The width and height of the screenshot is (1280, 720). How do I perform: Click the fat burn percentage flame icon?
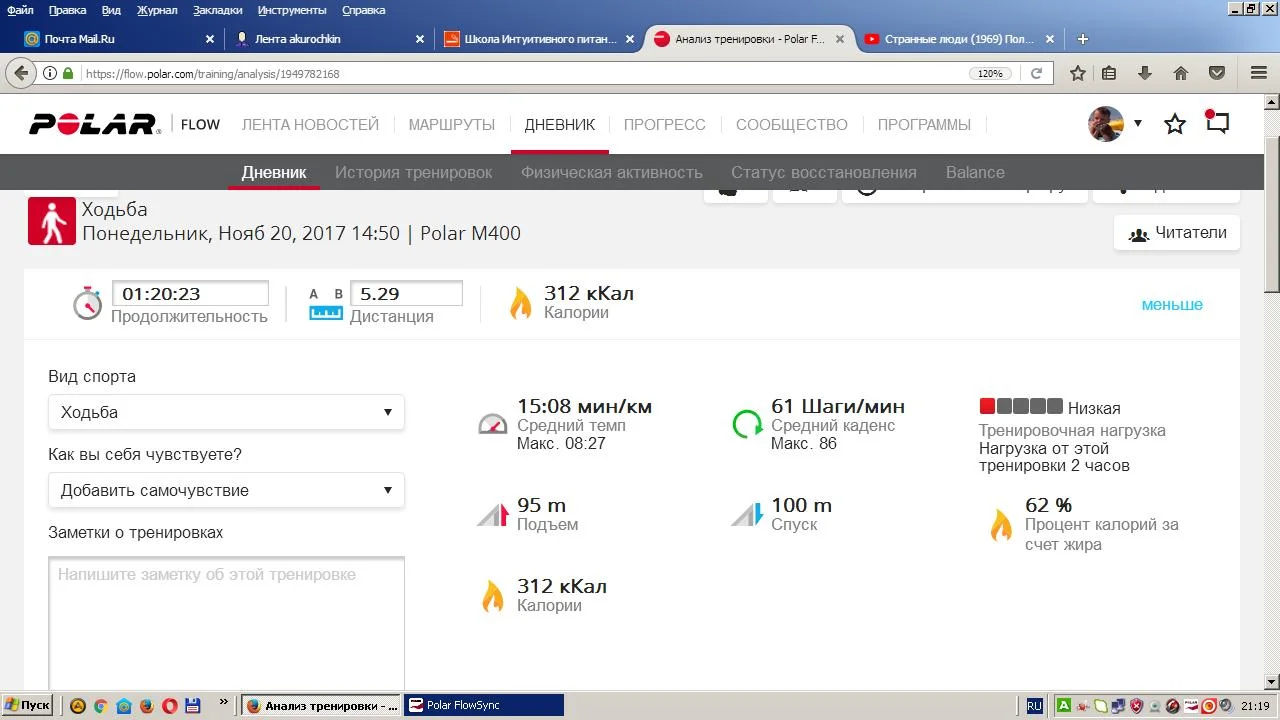point(1001,525)
